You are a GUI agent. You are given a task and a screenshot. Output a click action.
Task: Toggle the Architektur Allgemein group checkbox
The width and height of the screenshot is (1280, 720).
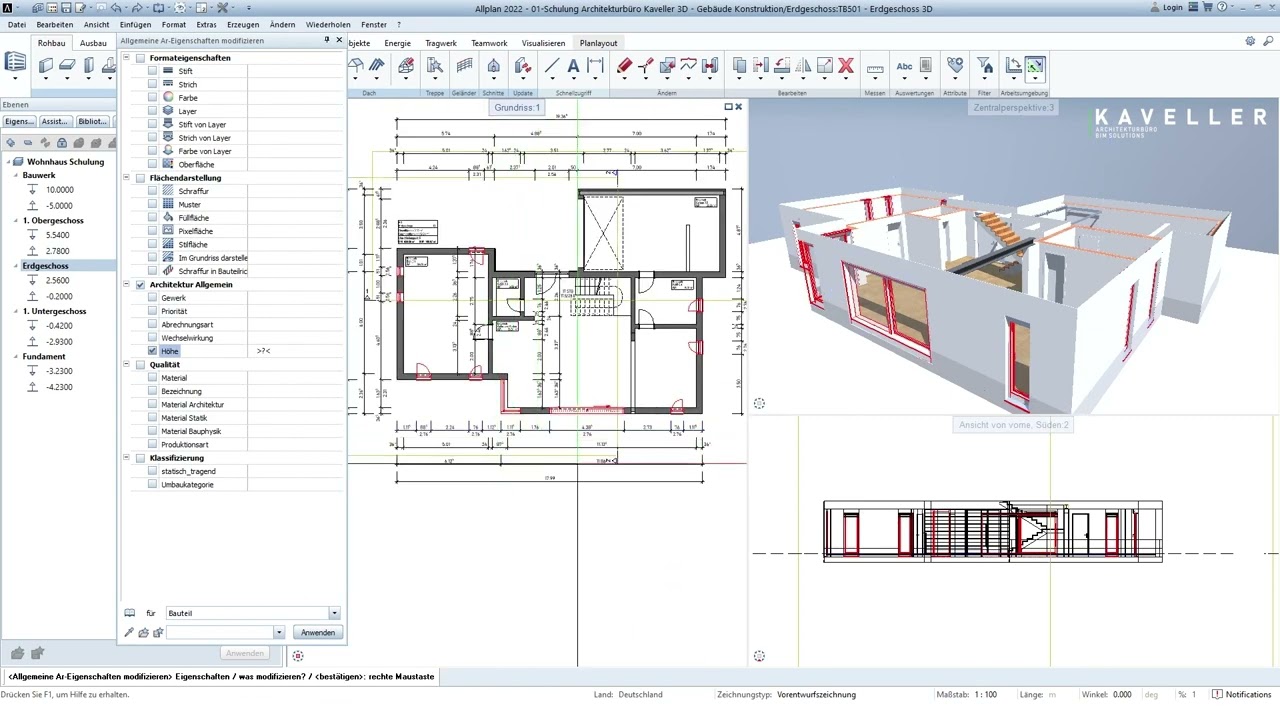[141, 285]
